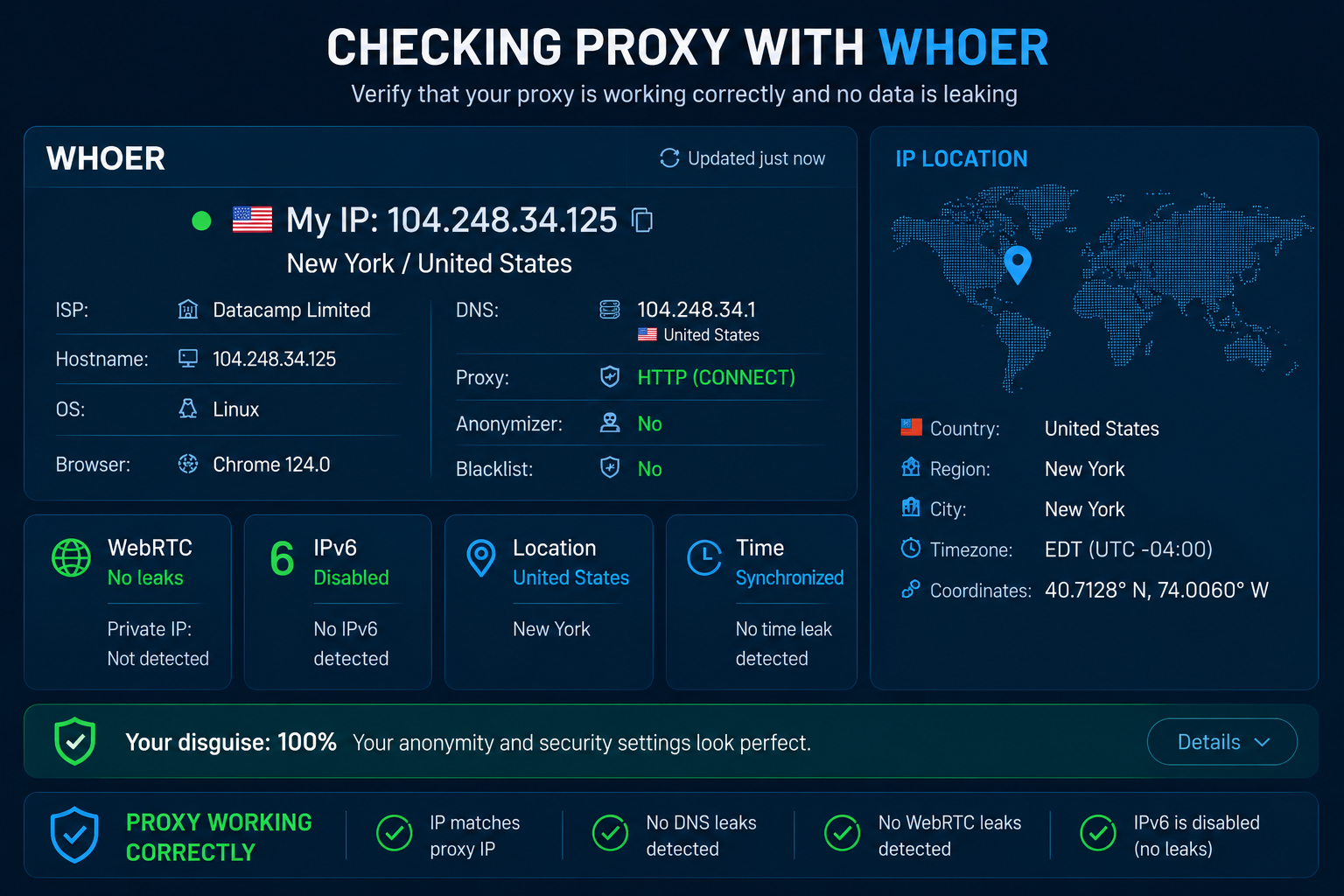Click the coordinates 40.7128° N, 74.0060° W
Image resolution: width=1344 pixels, height=896 pixels.
point(1156,590)
